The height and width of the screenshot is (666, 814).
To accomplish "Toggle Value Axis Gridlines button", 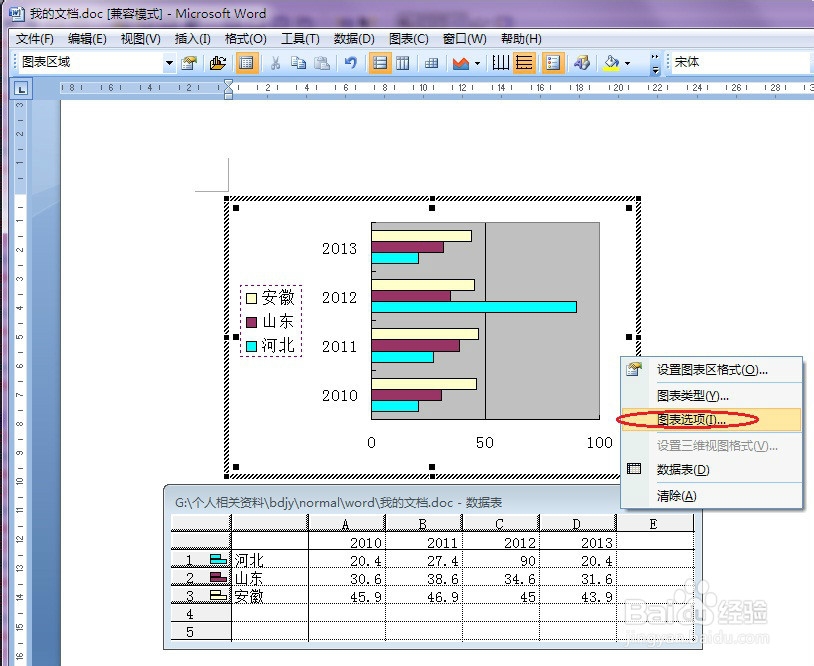I will coord(524,63).
